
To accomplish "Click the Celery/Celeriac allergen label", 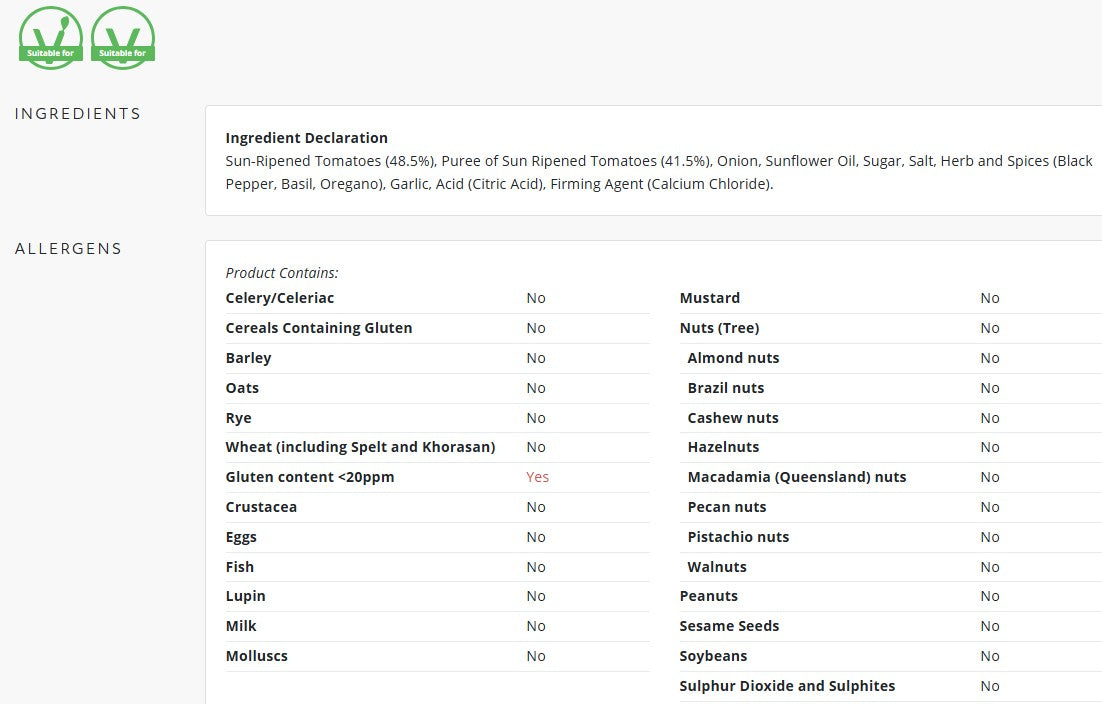I will click(280, 298).
